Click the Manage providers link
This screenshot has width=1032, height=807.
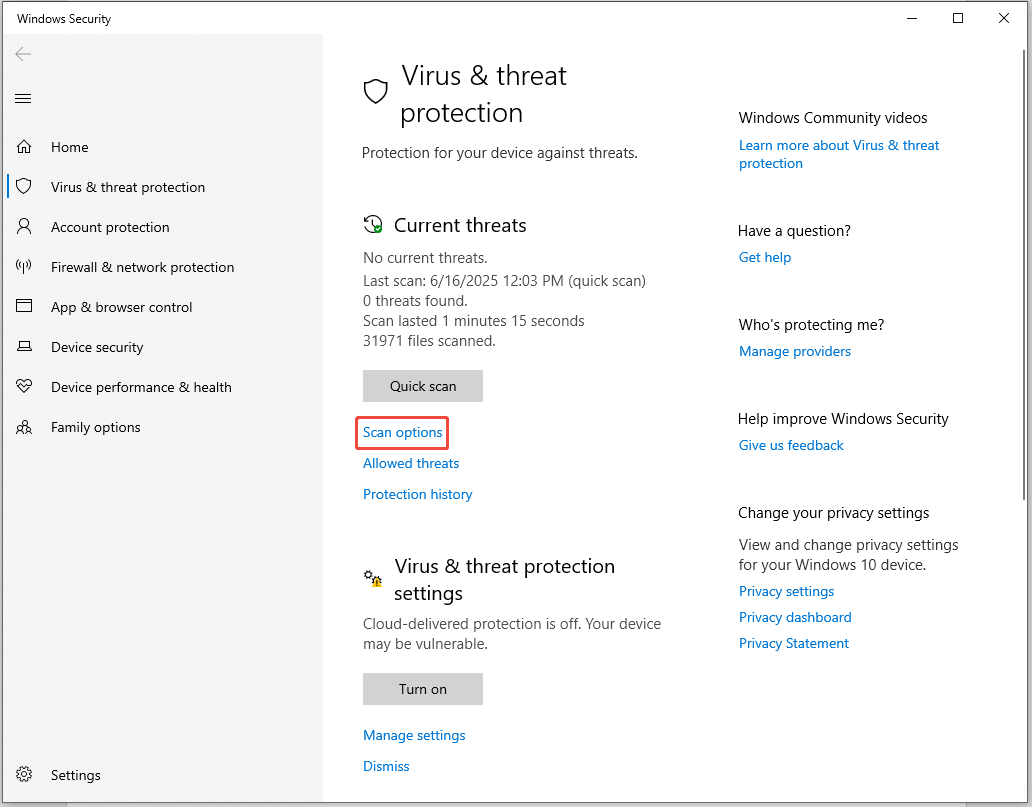pos(794,351)
